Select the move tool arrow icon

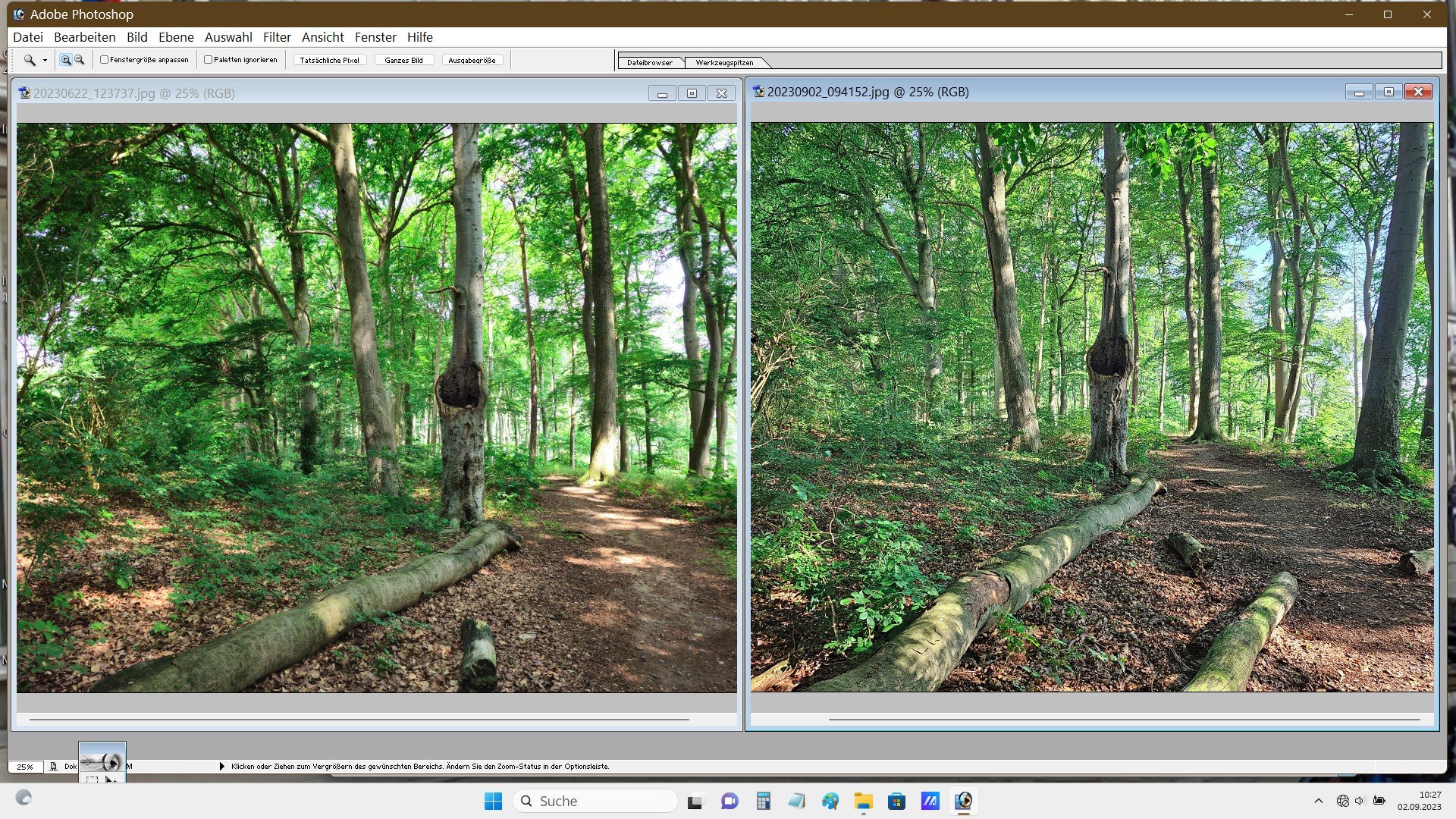(x=110, y=779)
